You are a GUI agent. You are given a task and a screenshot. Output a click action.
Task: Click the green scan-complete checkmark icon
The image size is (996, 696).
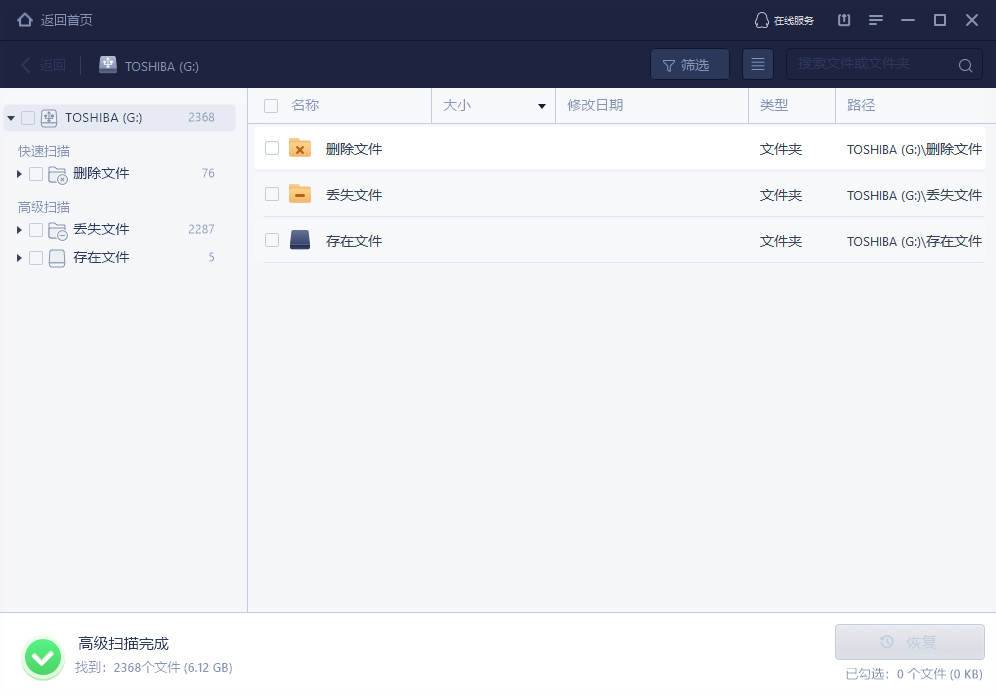[42, 657]
